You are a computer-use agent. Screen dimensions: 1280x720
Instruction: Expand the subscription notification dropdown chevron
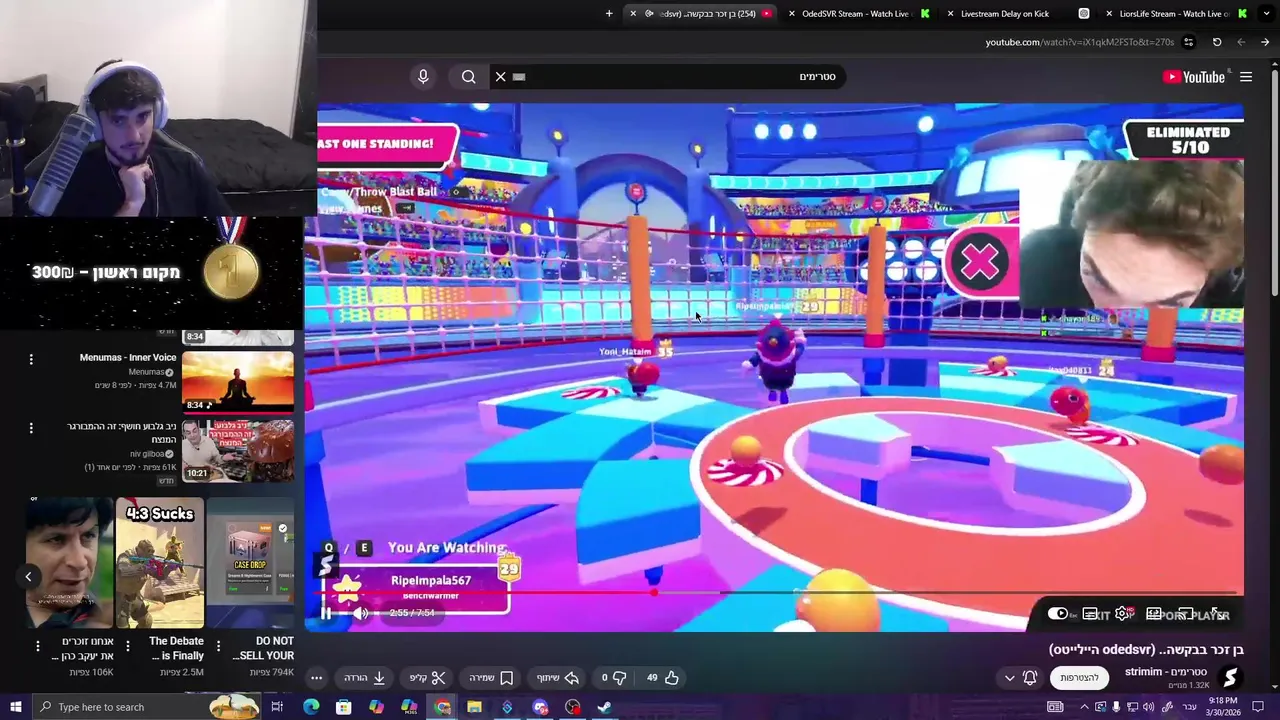(1010, 677)
